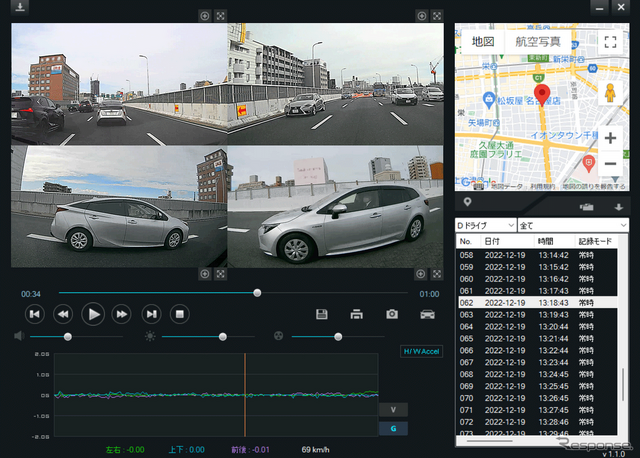Screen dimensions: 640x458
Task: Click the file list vertical scrollbar
Action: [x=623, y=385]
